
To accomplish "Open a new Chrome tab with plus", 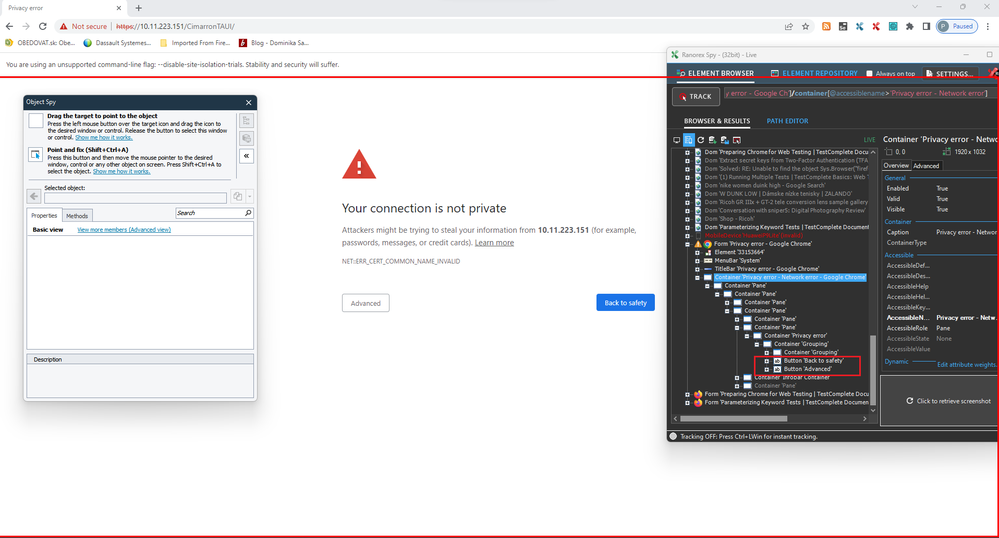I will [138, 8].
